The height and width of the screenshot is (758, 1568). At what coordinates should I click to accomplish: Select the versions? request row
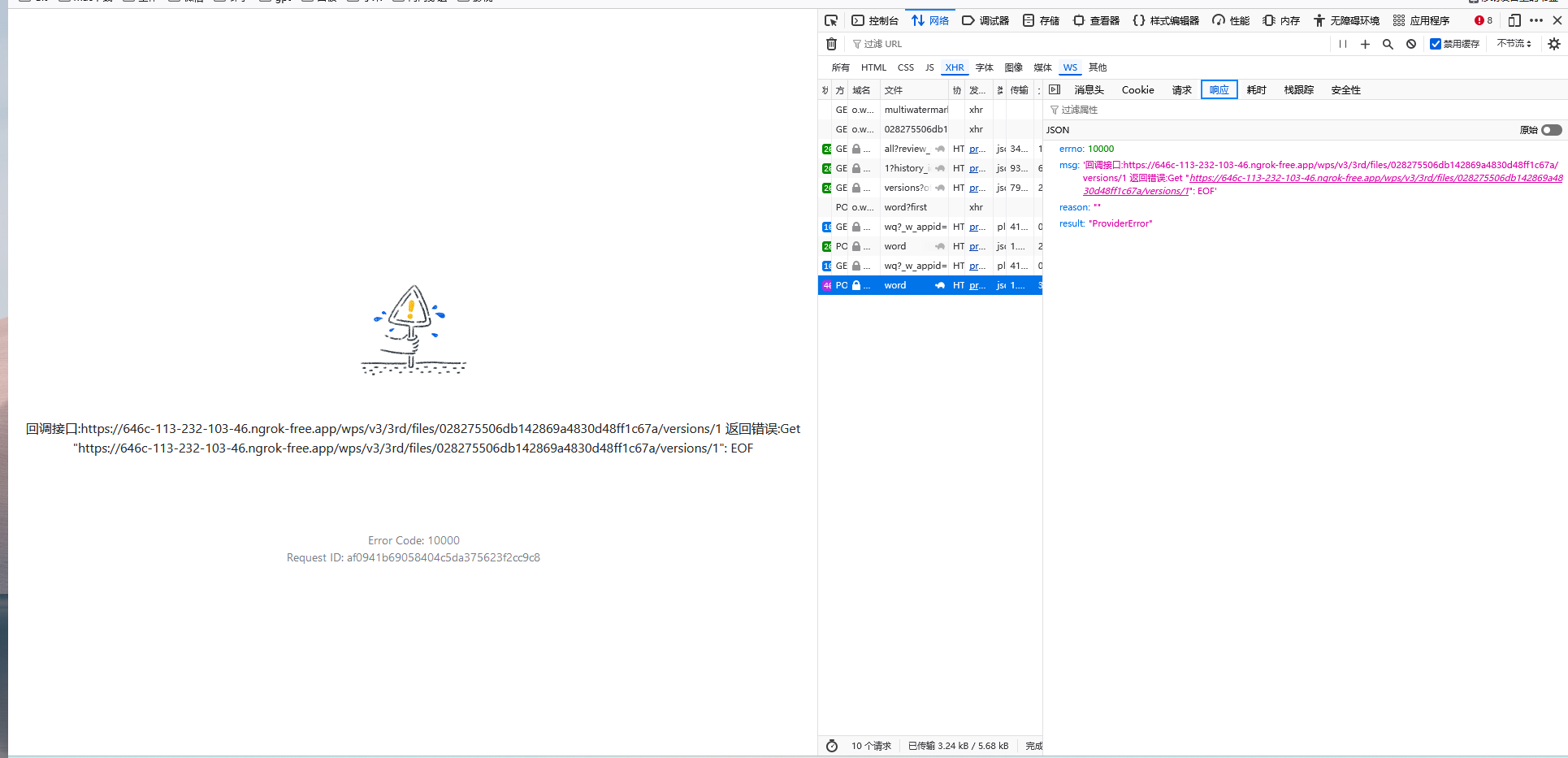pos(930,188)
